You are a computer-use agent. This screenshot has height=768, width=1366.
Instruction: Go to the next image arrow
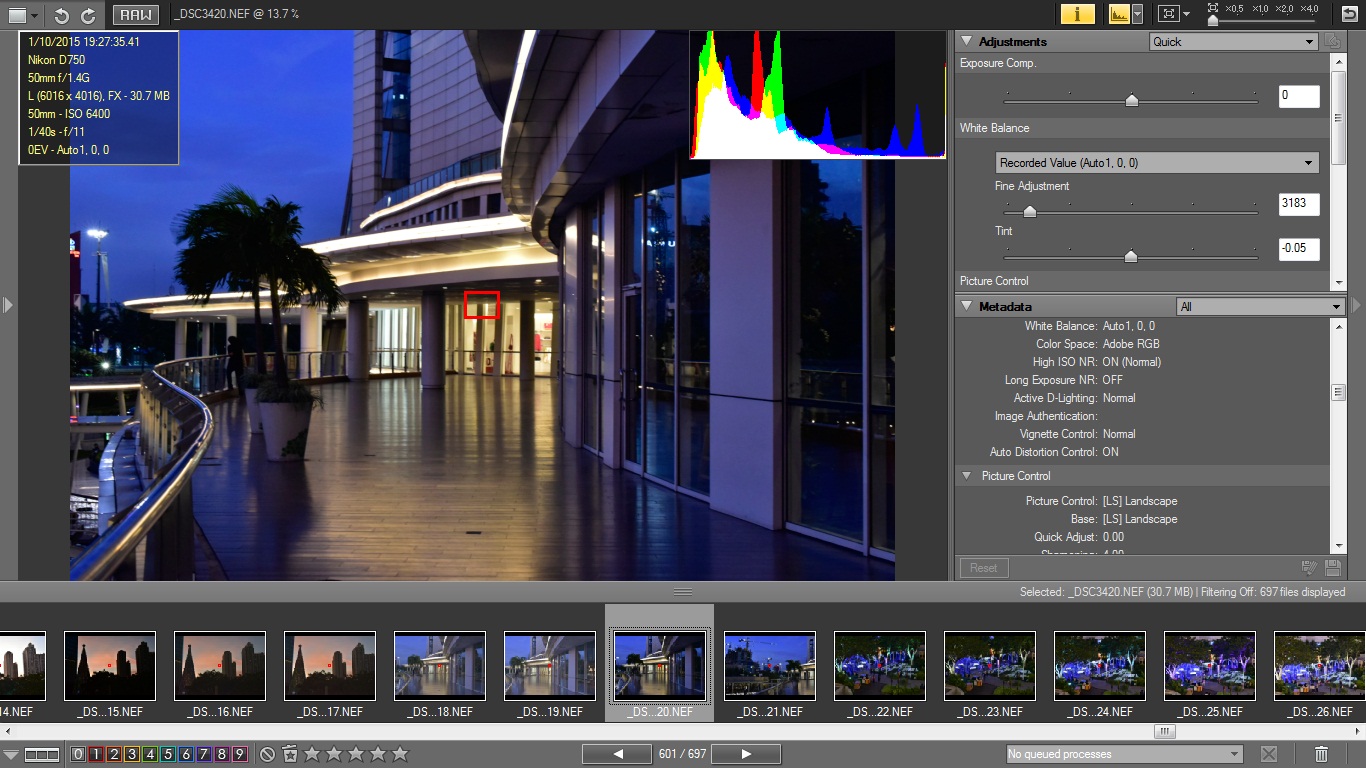click(746, 754)
